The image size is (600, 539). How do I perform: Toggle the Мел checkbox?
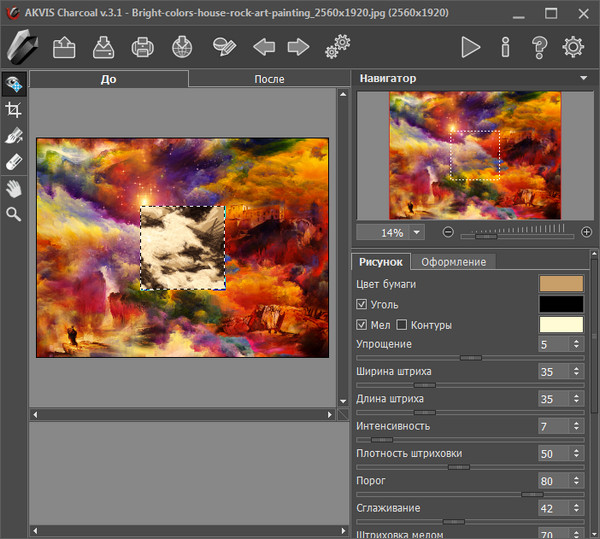coord(362,325)
